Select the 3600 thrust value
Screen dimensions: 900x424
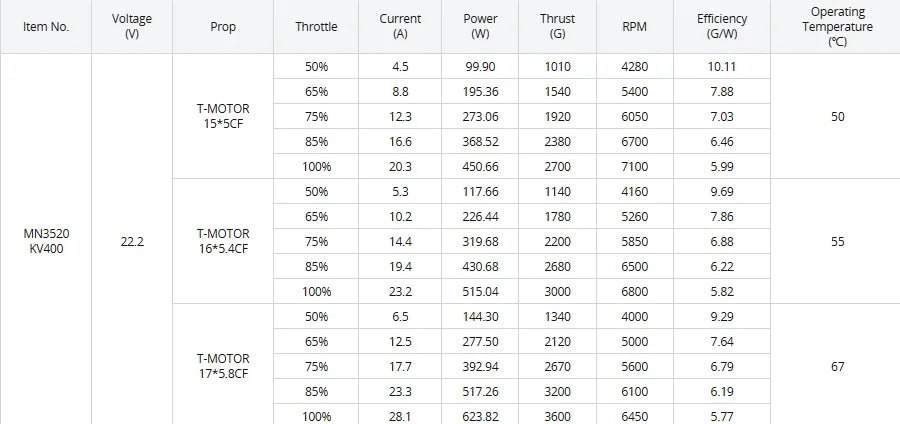point(557,416)
